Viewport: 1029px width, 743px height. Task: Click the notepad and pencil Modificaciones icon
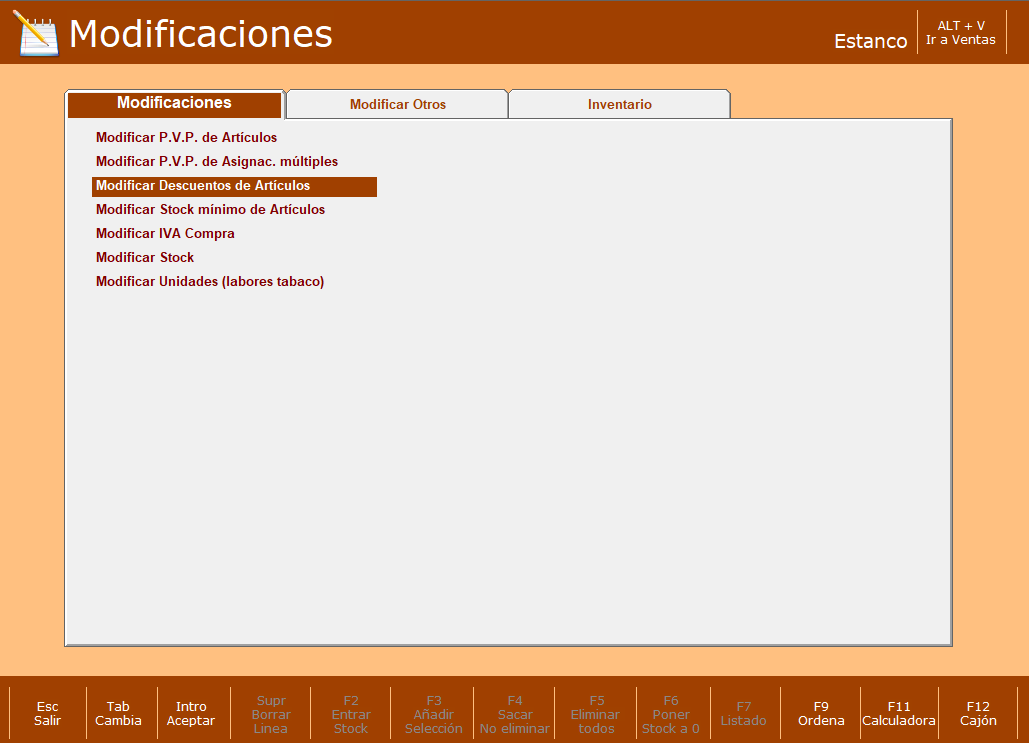[36, 33]
